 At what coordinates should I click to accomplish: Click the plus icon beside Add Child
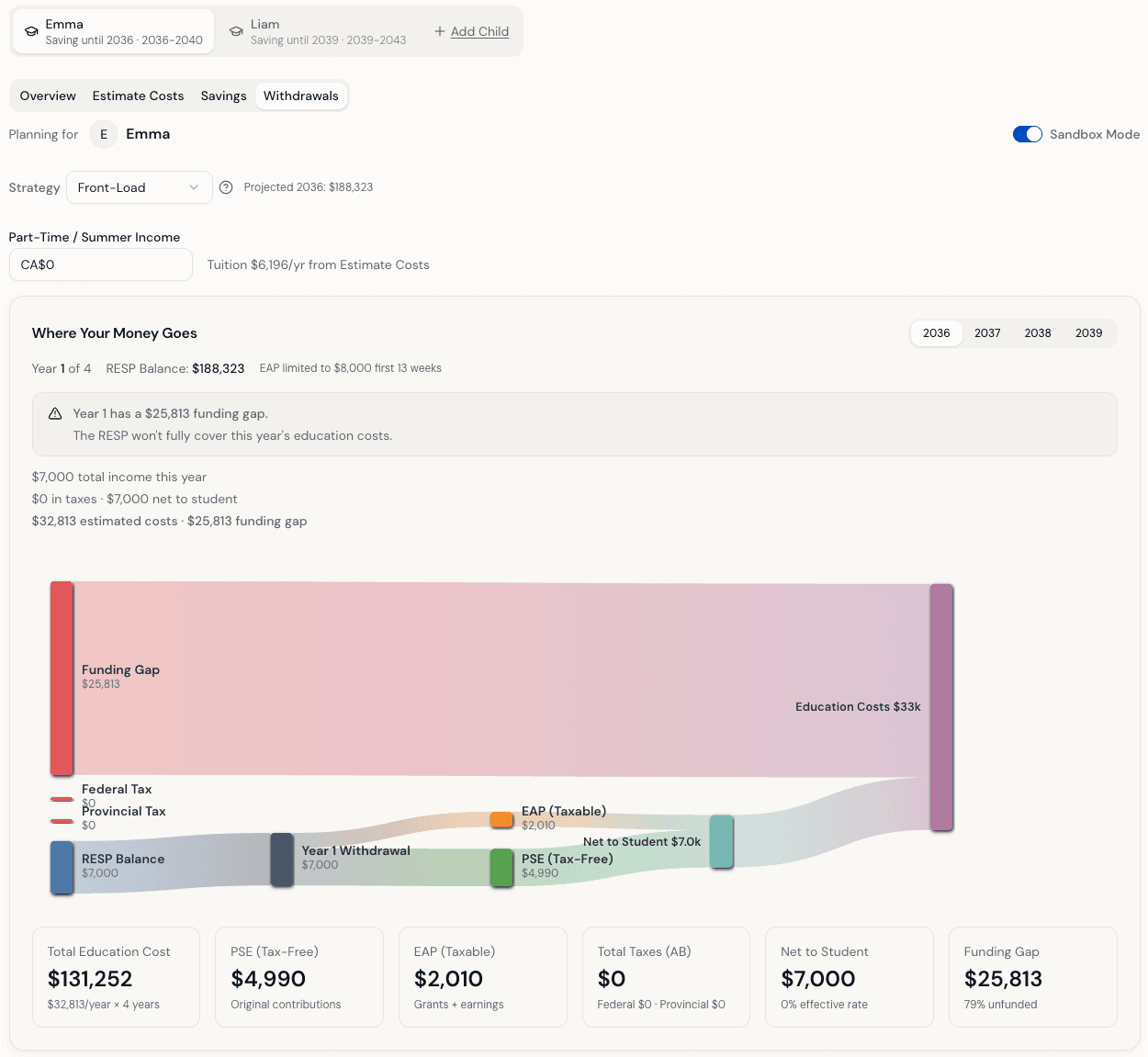(x=439, y=31)
